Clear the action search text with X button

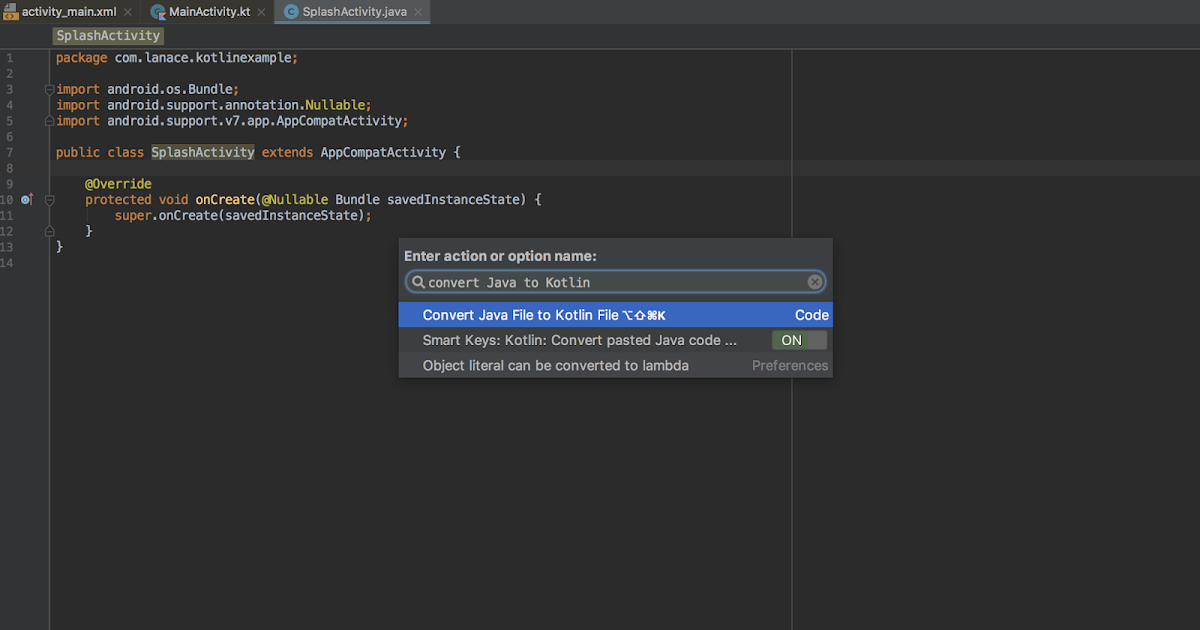click(815, 283)
